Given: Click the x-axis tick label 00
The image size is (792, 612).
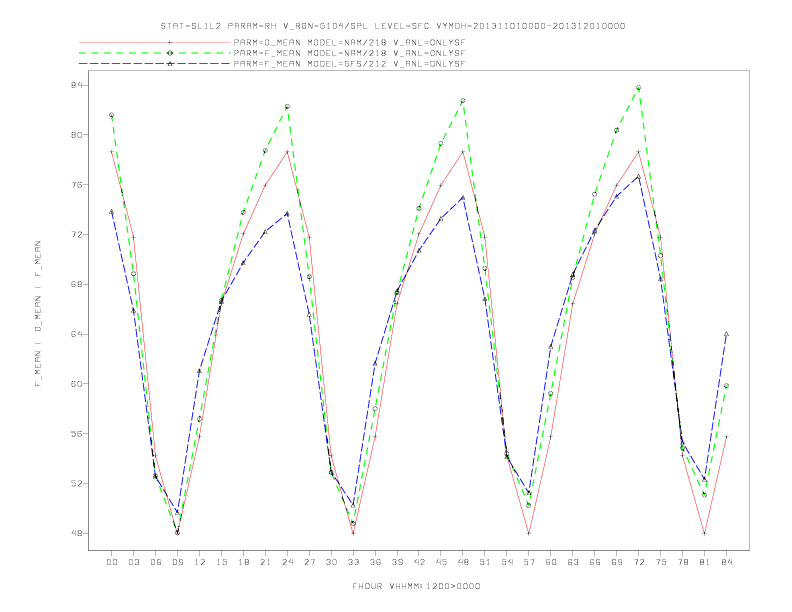Looking at the screenshot, I should [112, 562].
